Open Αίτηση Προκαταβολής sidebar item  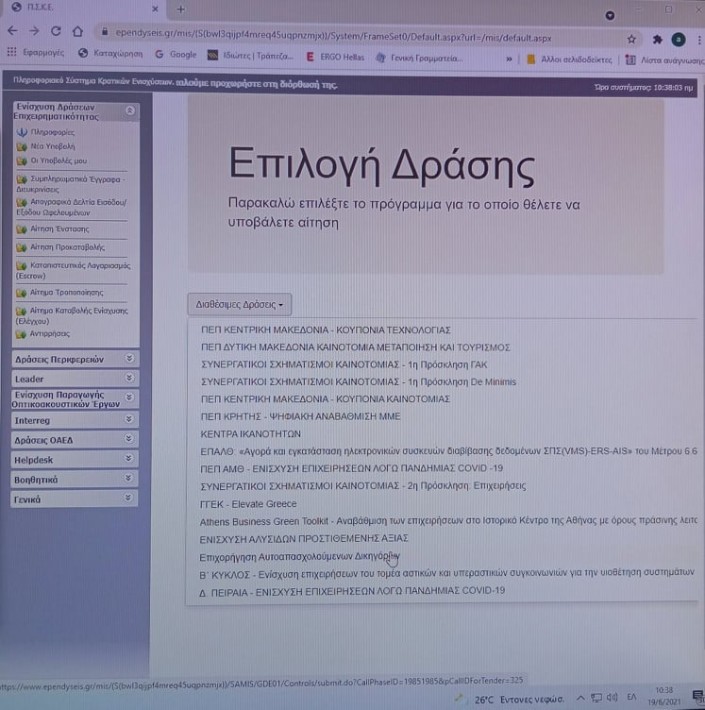click(x=61, y=247)
